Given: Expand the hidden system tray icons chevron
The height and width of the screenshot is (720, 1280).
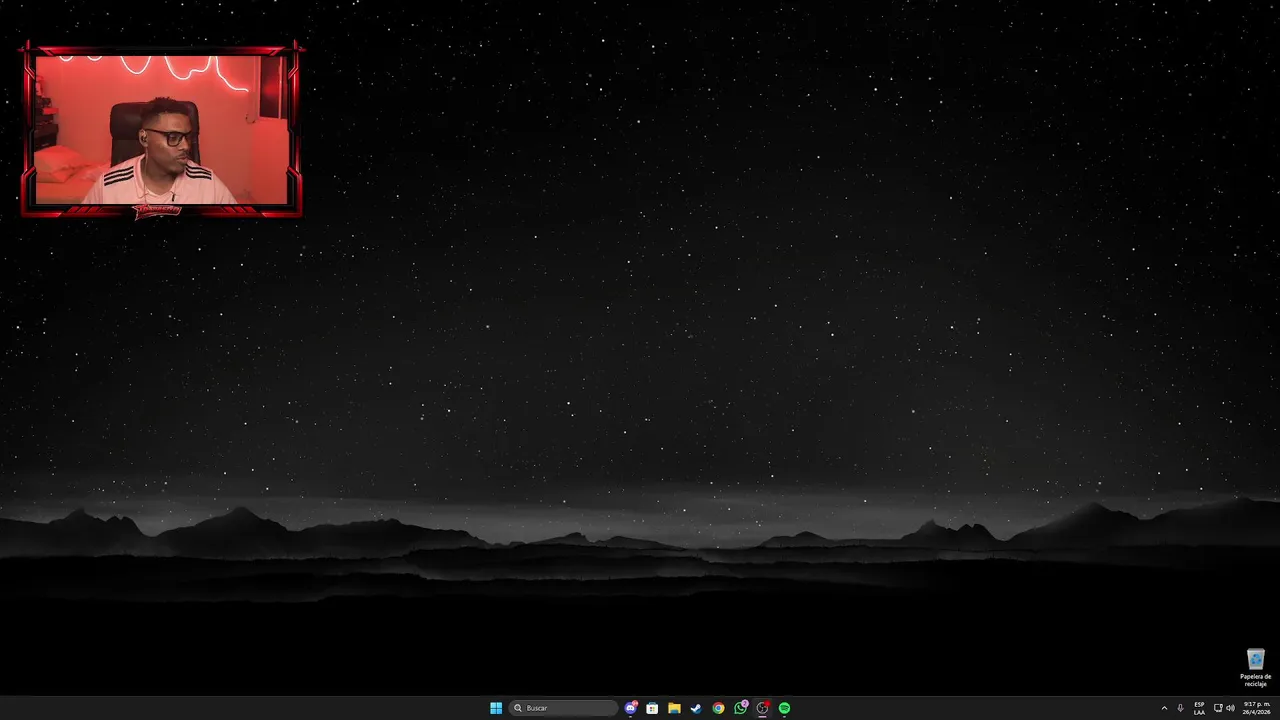Looking at the screenshot, I should [x=1164, y=708].
